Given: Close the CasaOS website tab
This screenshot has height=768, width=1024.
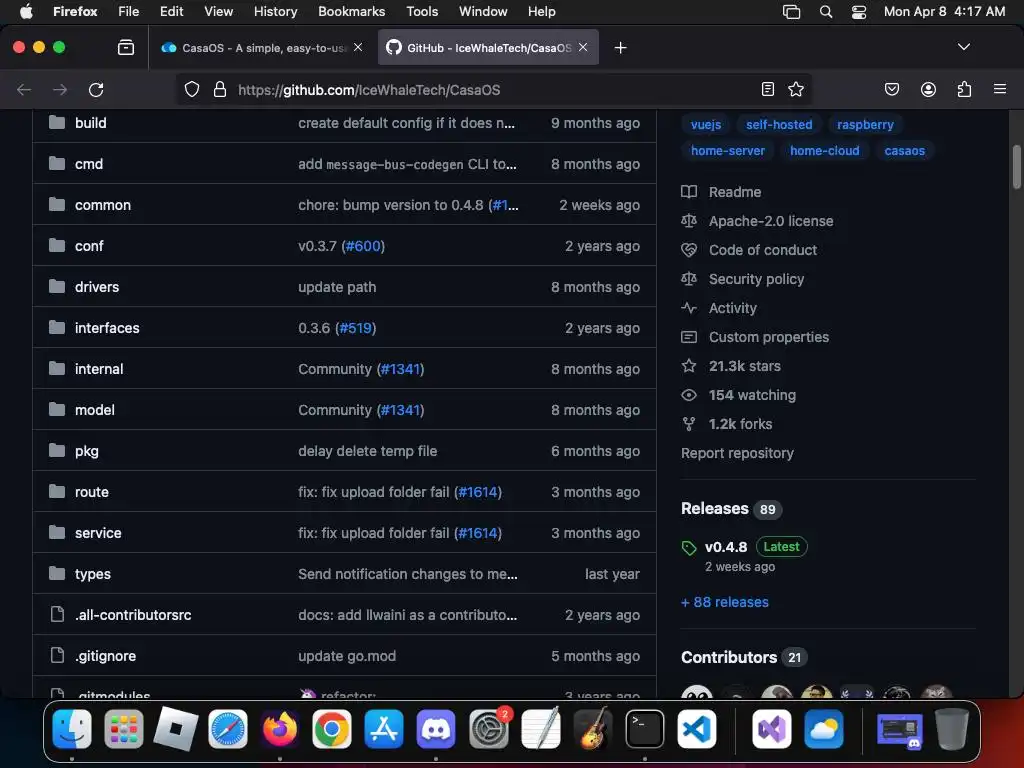Looking at the screenshot, I should [x=358, y=47].
